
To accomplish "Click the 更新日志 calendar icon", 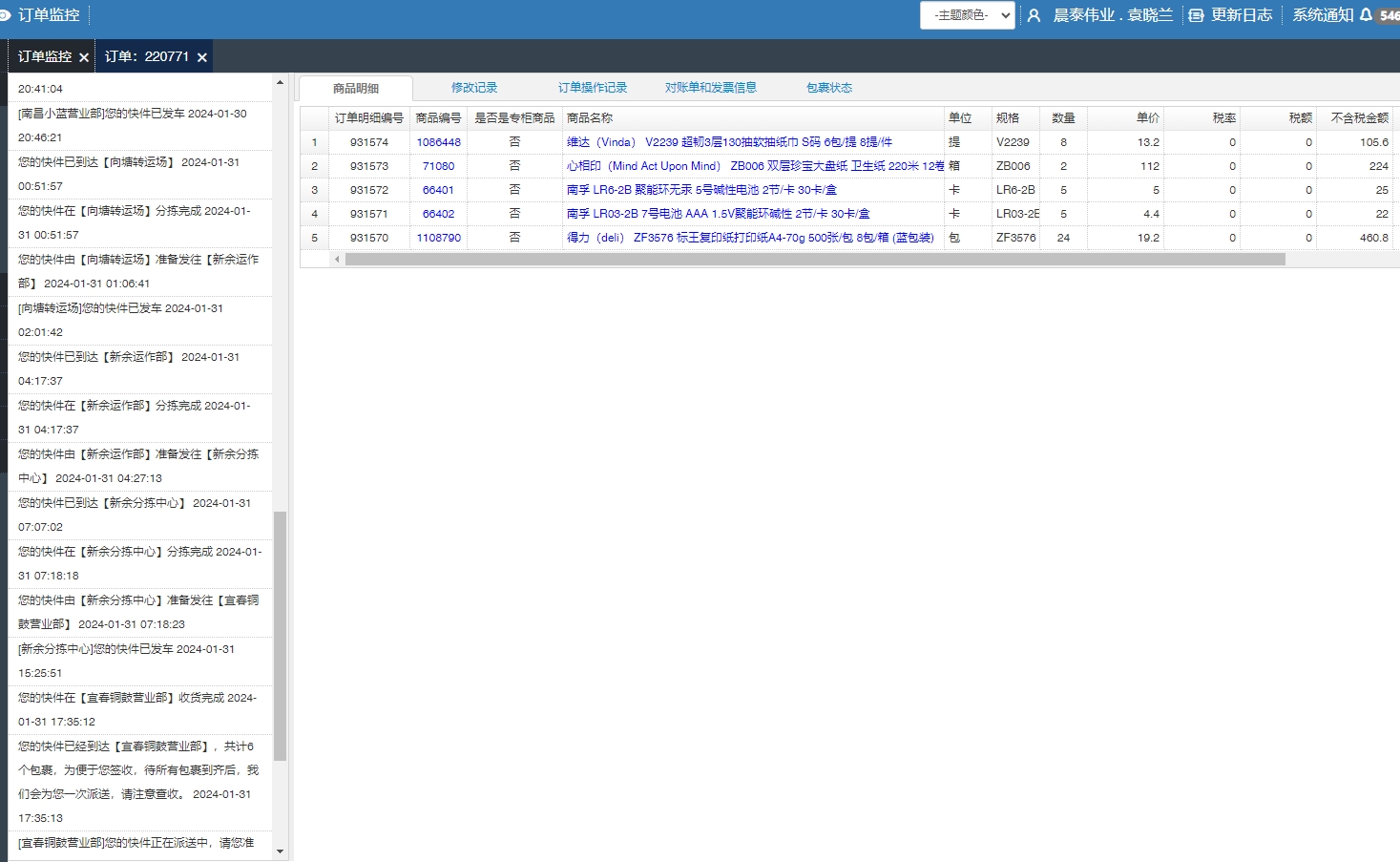I will tap(1196, 15).
